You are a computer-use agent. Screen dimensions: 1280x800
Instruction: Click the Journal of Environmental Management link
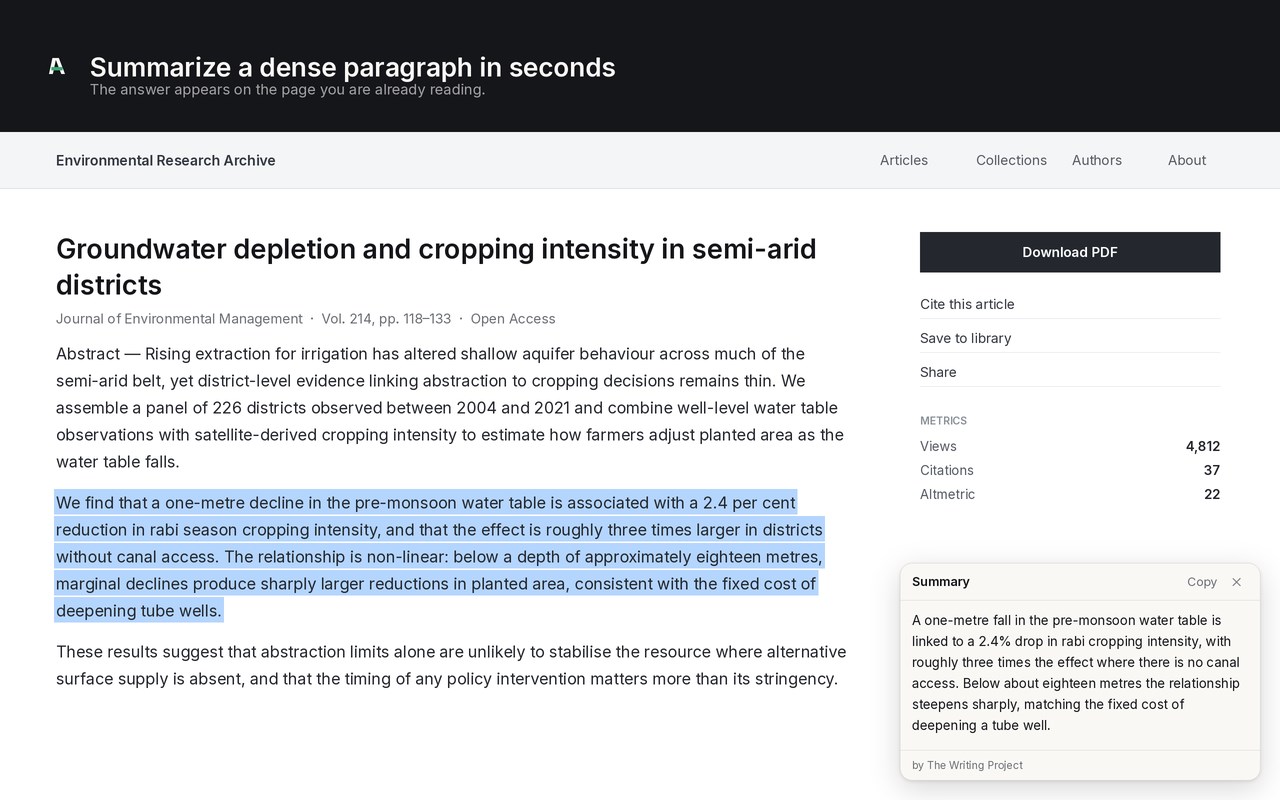click(x=179, y=319)
